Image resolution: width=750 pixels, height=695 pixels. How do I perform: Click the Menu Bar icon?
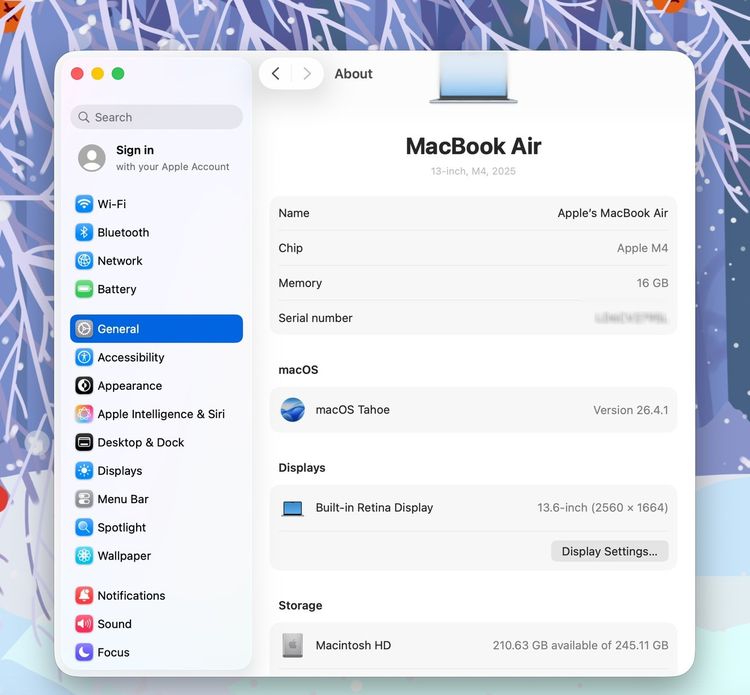[84, 499]
